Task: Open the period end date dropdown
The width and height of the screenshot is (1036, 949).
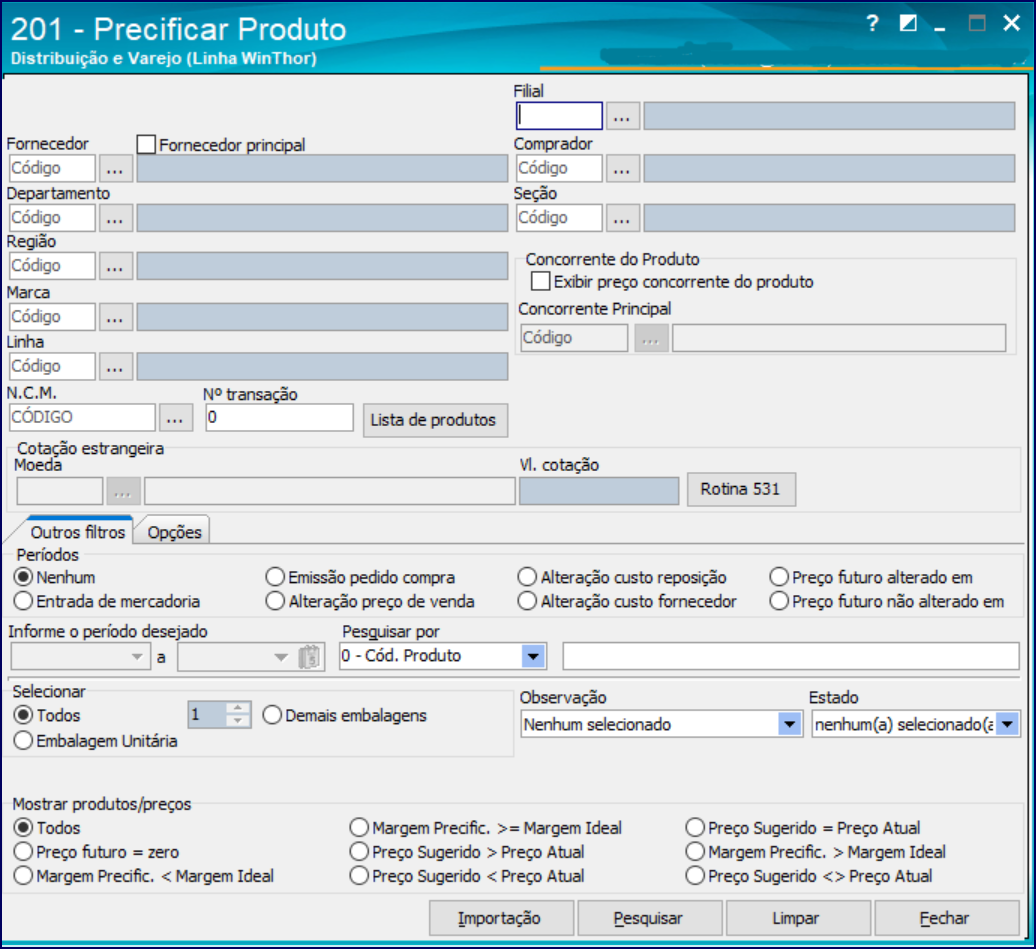Action: coord(281,657)
